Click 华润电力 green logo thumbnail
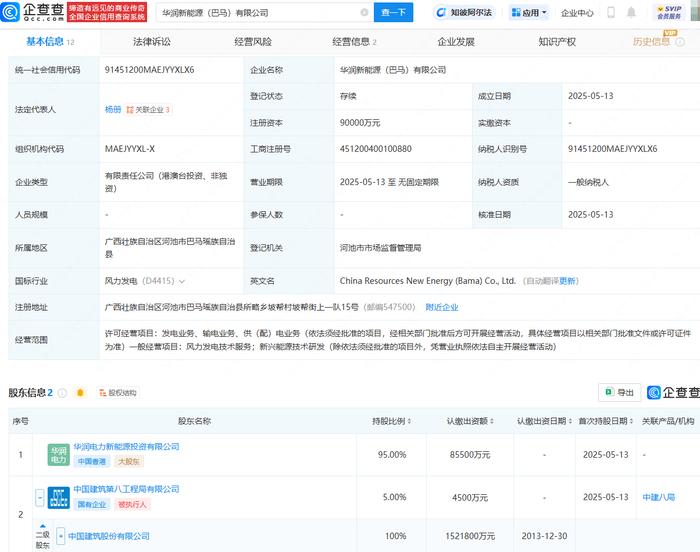700x552 pixels. [x=58, y=455]
